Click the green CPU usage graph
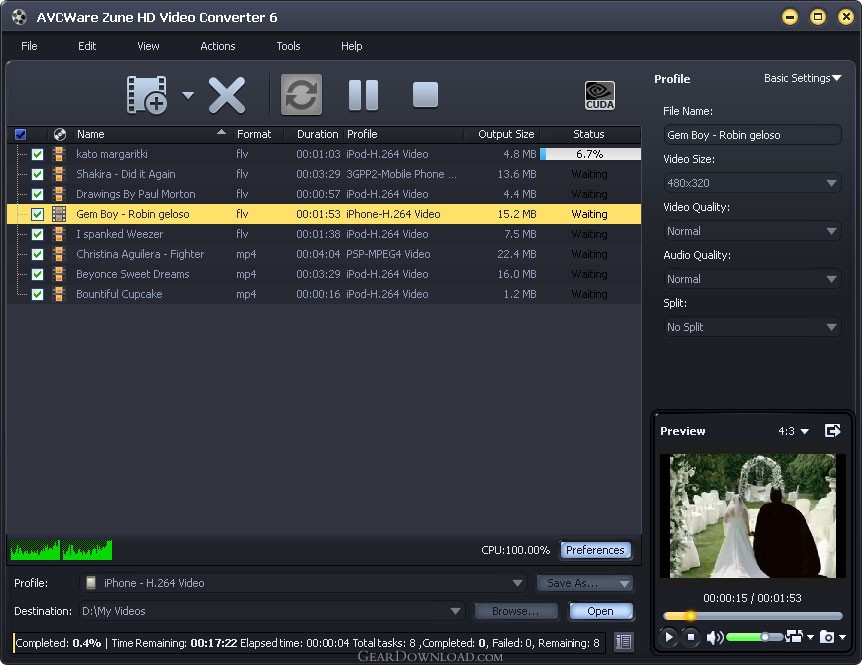The width and height of the screenshot is (862, 665). [x=61, y=550]
